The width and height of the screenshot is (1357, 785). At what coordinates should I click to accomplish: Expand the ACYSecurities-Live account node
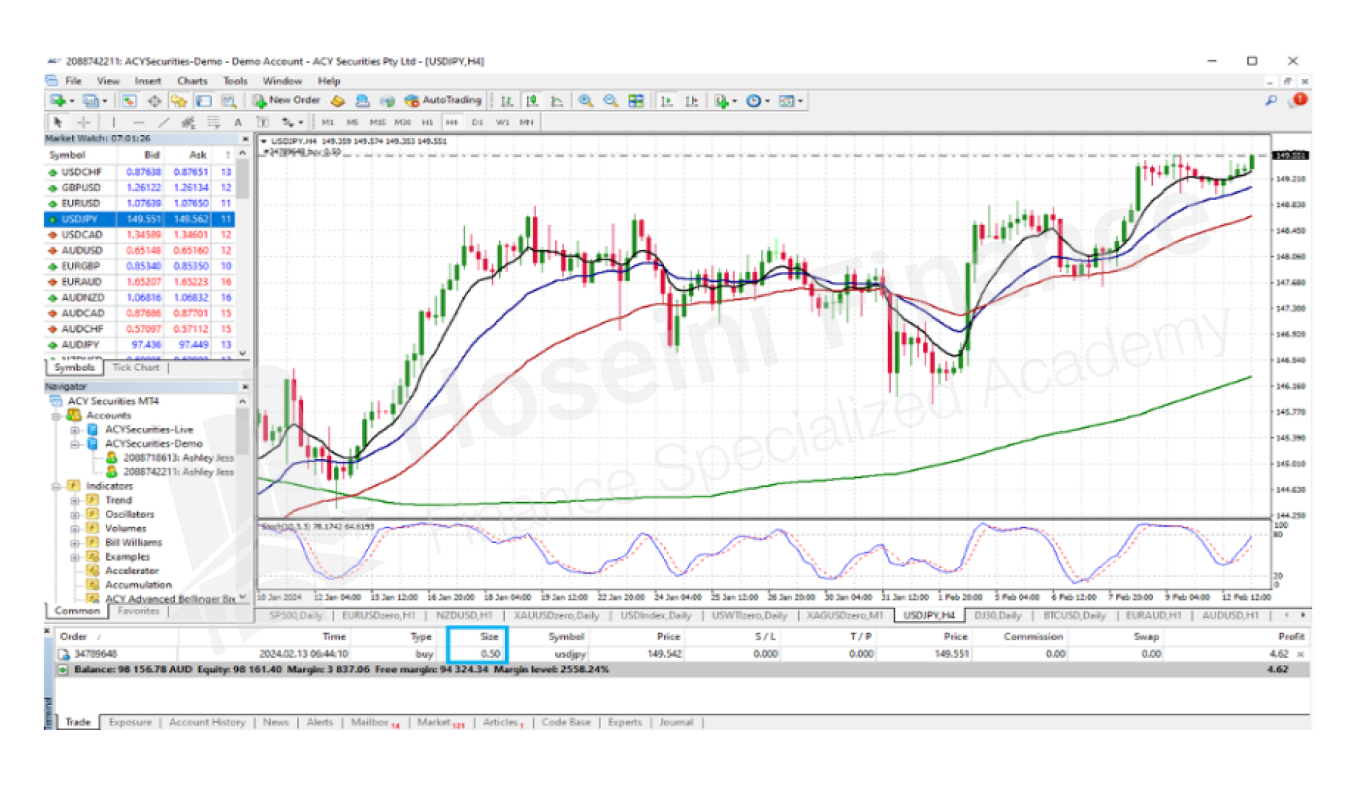[75, 429]
